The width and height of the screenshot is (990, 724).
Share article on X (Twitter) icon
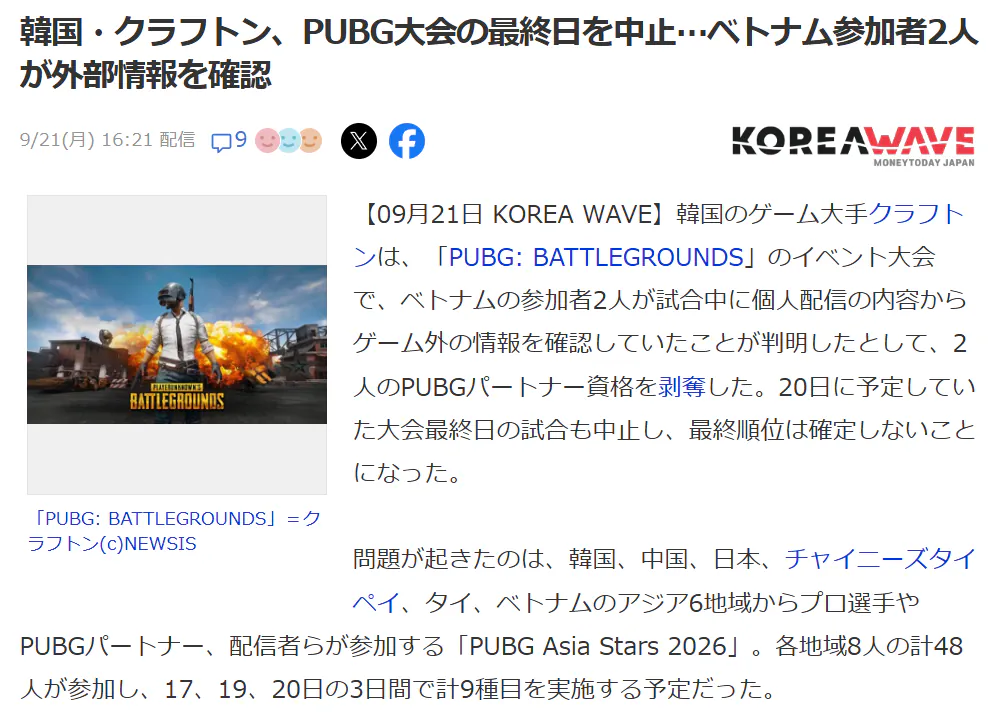point(359,141)
